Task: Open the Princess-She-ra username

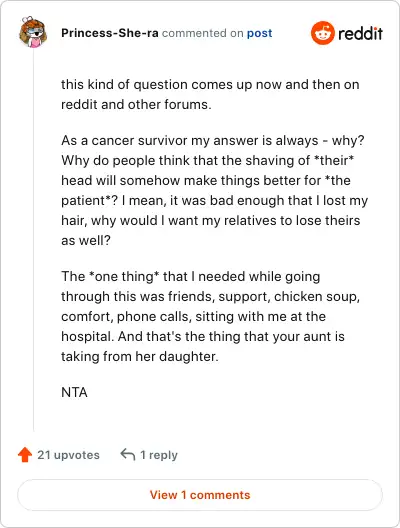Action: tap(110, 33)
